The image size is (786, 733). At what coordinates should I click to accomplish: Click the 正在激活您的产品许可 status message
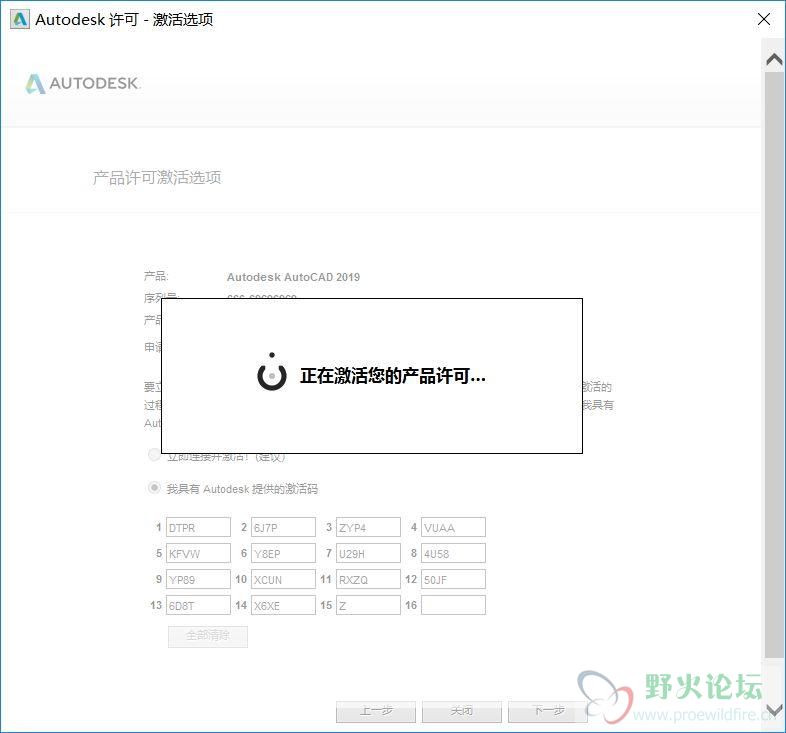coord(393,376)
